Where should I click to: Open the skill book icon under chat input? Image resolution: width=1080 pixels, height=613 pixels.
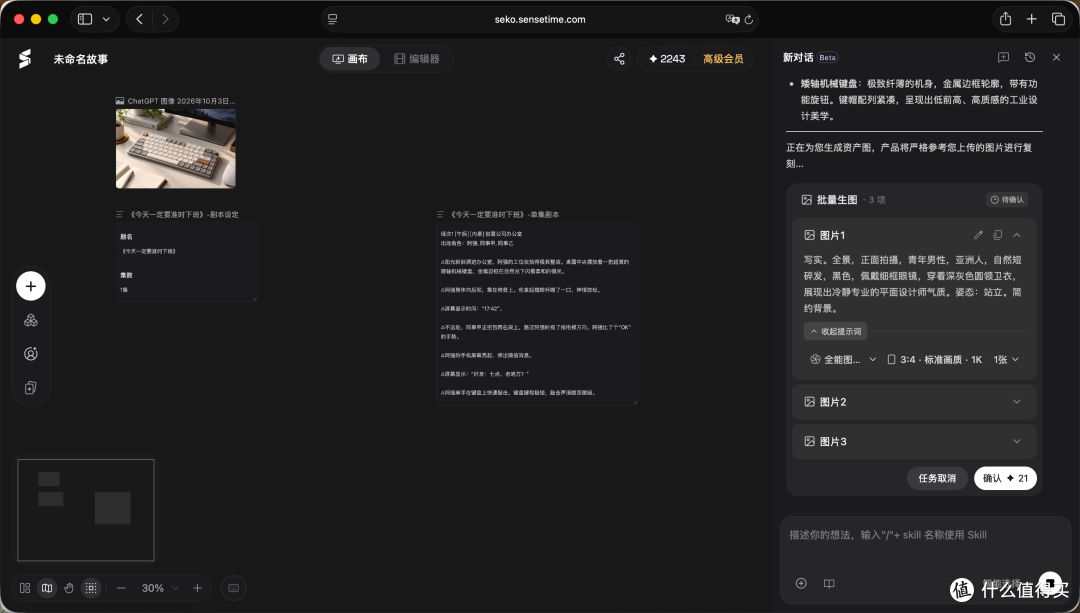829,583
